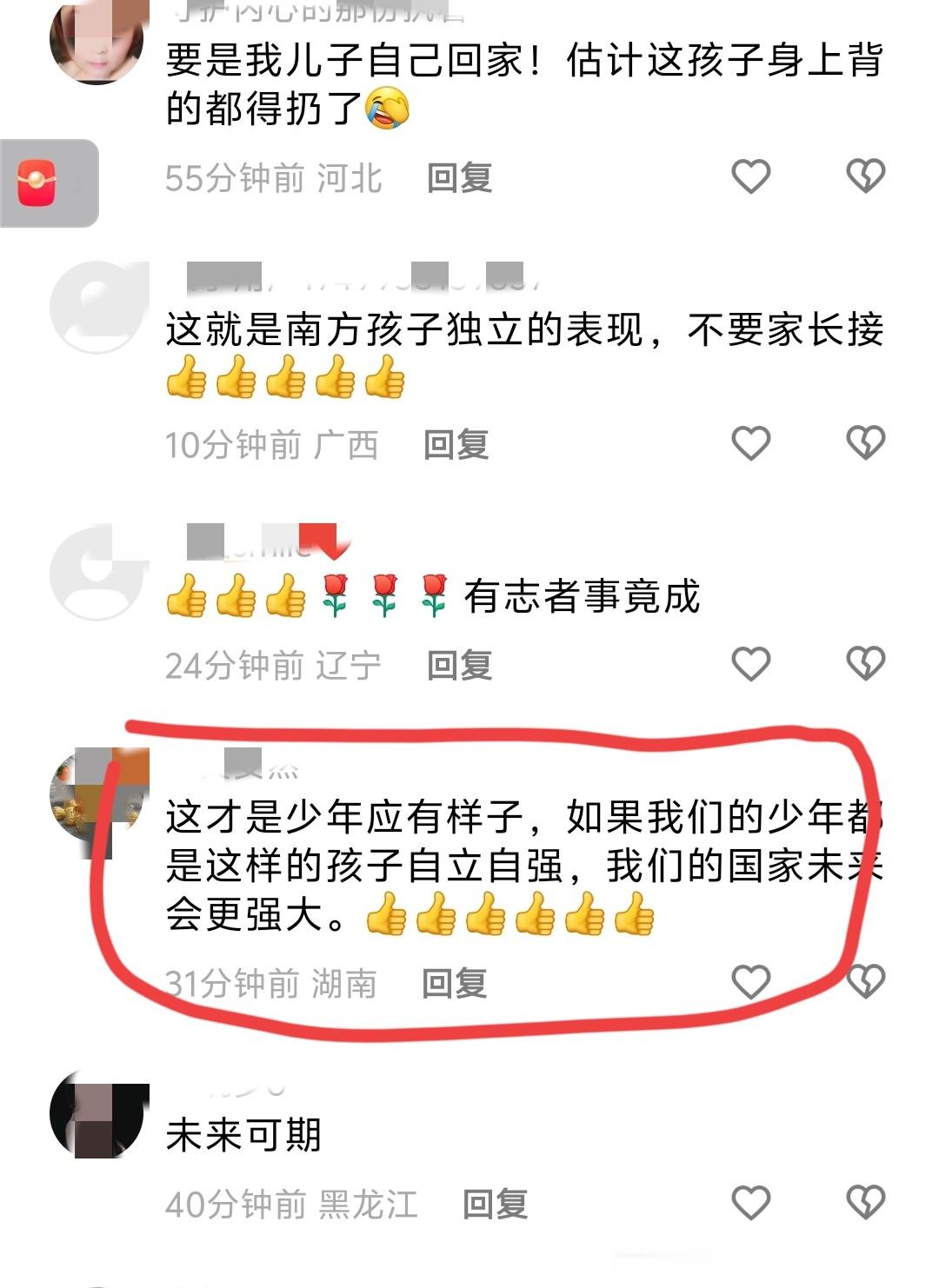Like the Hebei comment with heart icon
This screenshot has height=1288, width=939.
point(751,176)
